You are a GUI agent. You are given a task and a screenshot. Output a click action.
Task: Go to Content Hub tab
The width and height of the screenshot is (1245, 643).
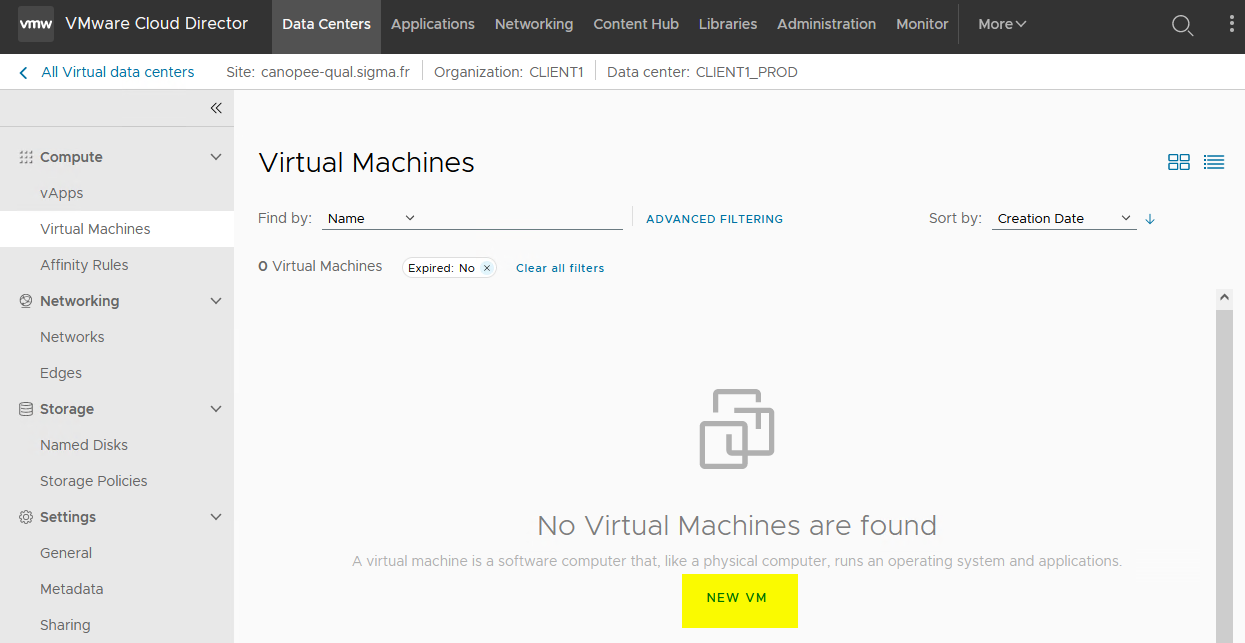coord(636,24)
